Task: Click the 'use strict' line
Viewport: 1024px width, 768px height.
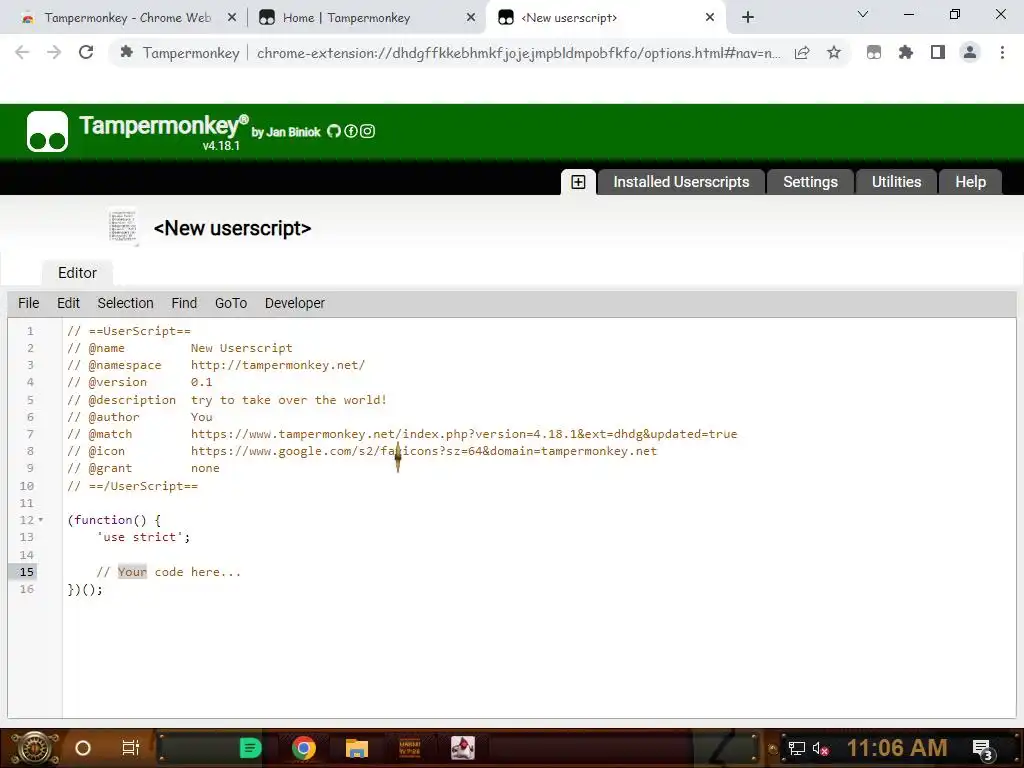Action: pyautogui.click(x=143, y=537)
